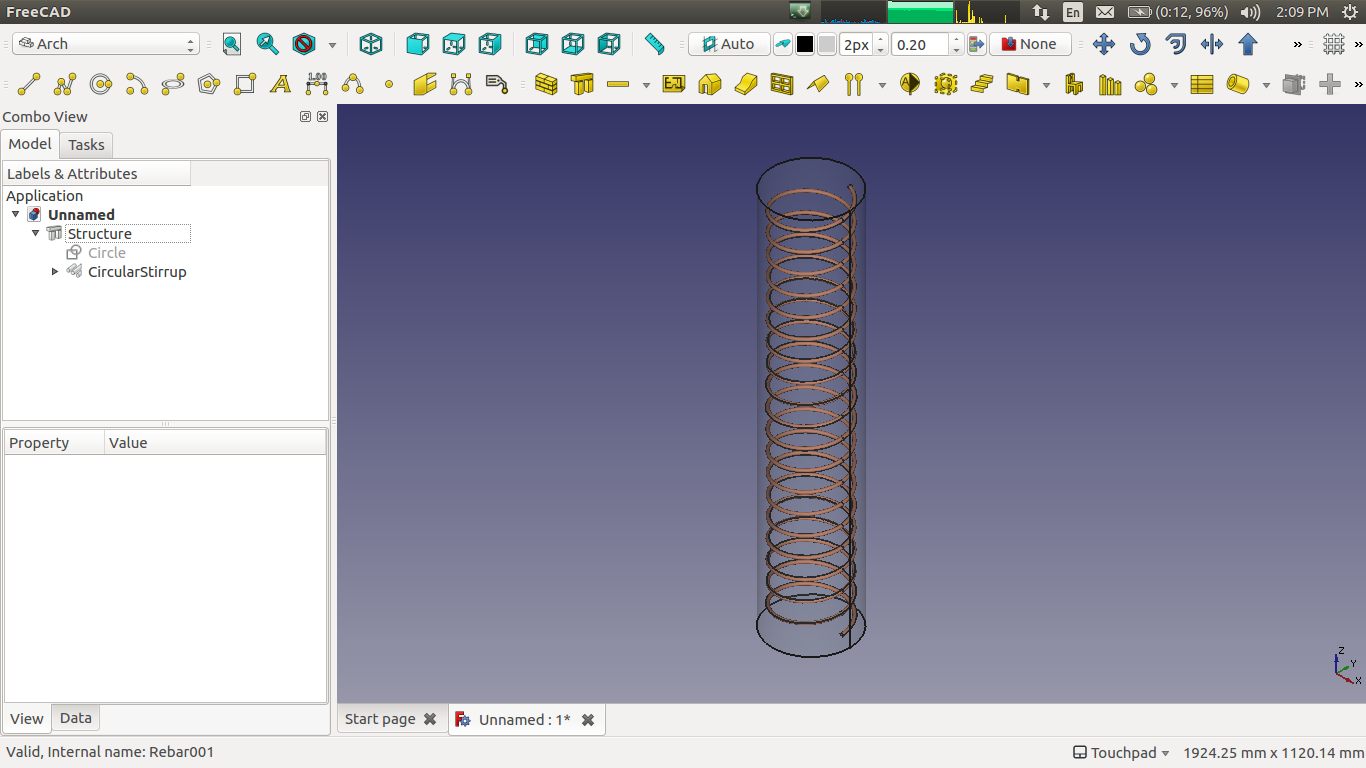The height and width of the screenshot is (768, 1366).
Task: Select the Draft Text tool
Action: coord(281,84)
